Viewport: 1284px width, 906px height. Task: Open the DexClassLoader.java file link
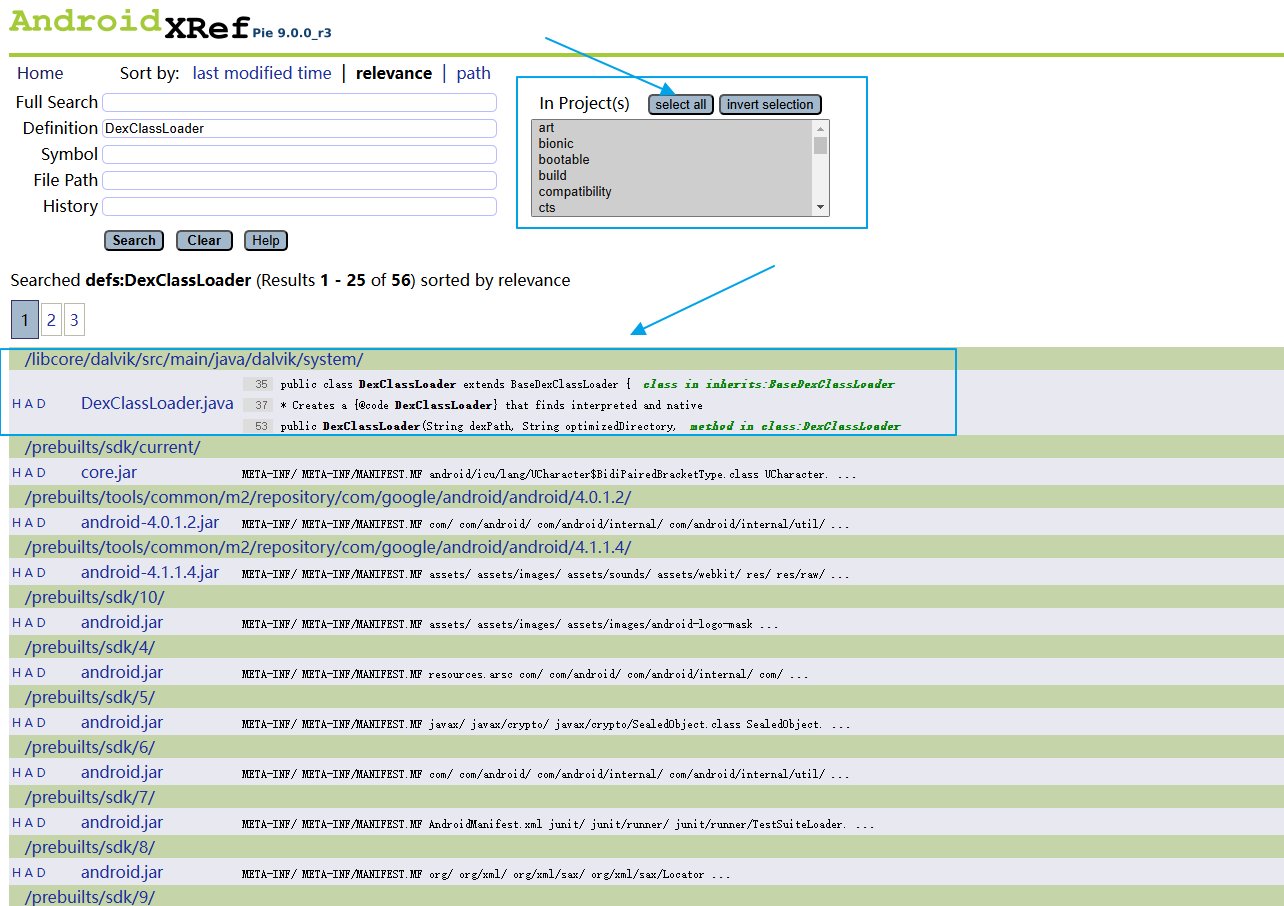[x=157, y=403]
